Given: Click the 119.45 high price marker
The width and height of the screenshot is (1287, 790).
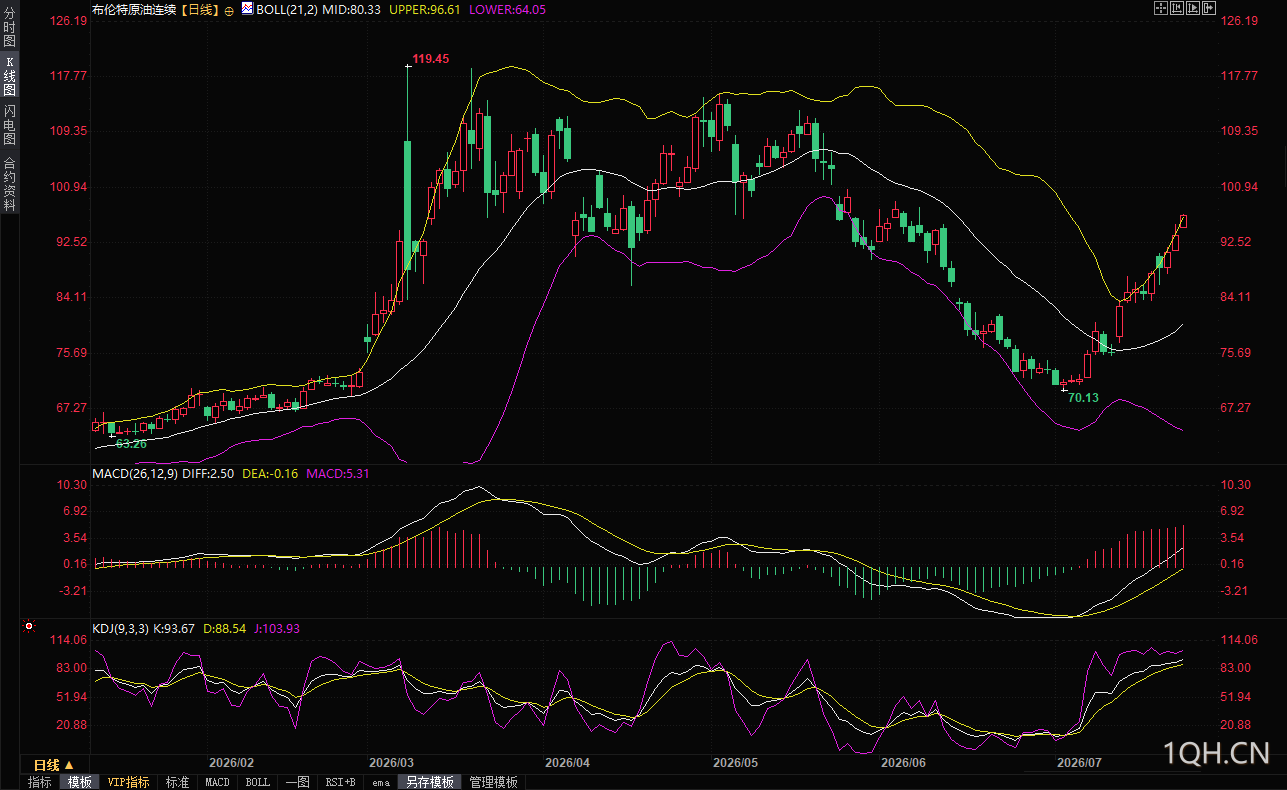Looking at the screenshot, I should 431,59.
